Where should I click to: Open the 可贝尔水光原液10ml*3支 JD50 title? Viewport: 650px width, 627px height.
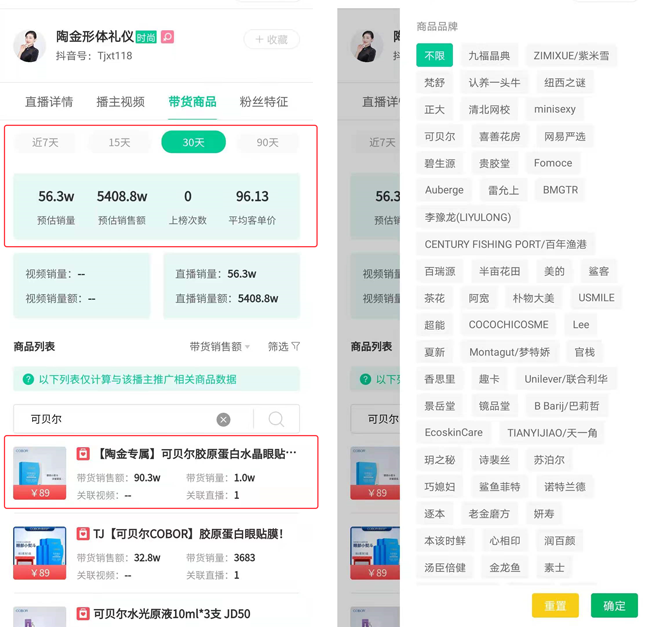click(x=172, y=614)
